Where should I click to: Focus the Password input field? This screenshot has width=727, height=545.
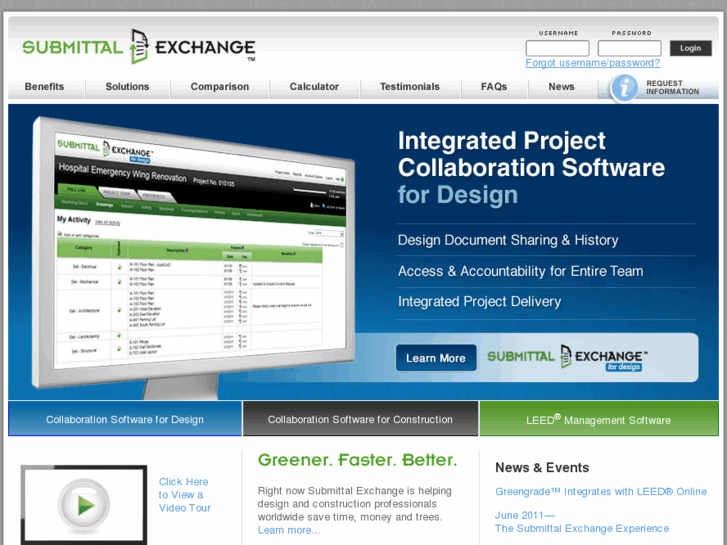(629, 48)
